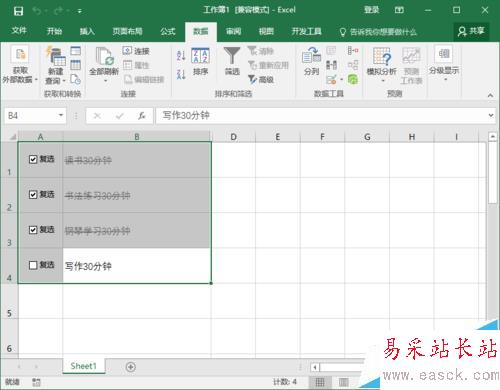Click the 编辑链接 (Edit Links) button

(144, 79)
